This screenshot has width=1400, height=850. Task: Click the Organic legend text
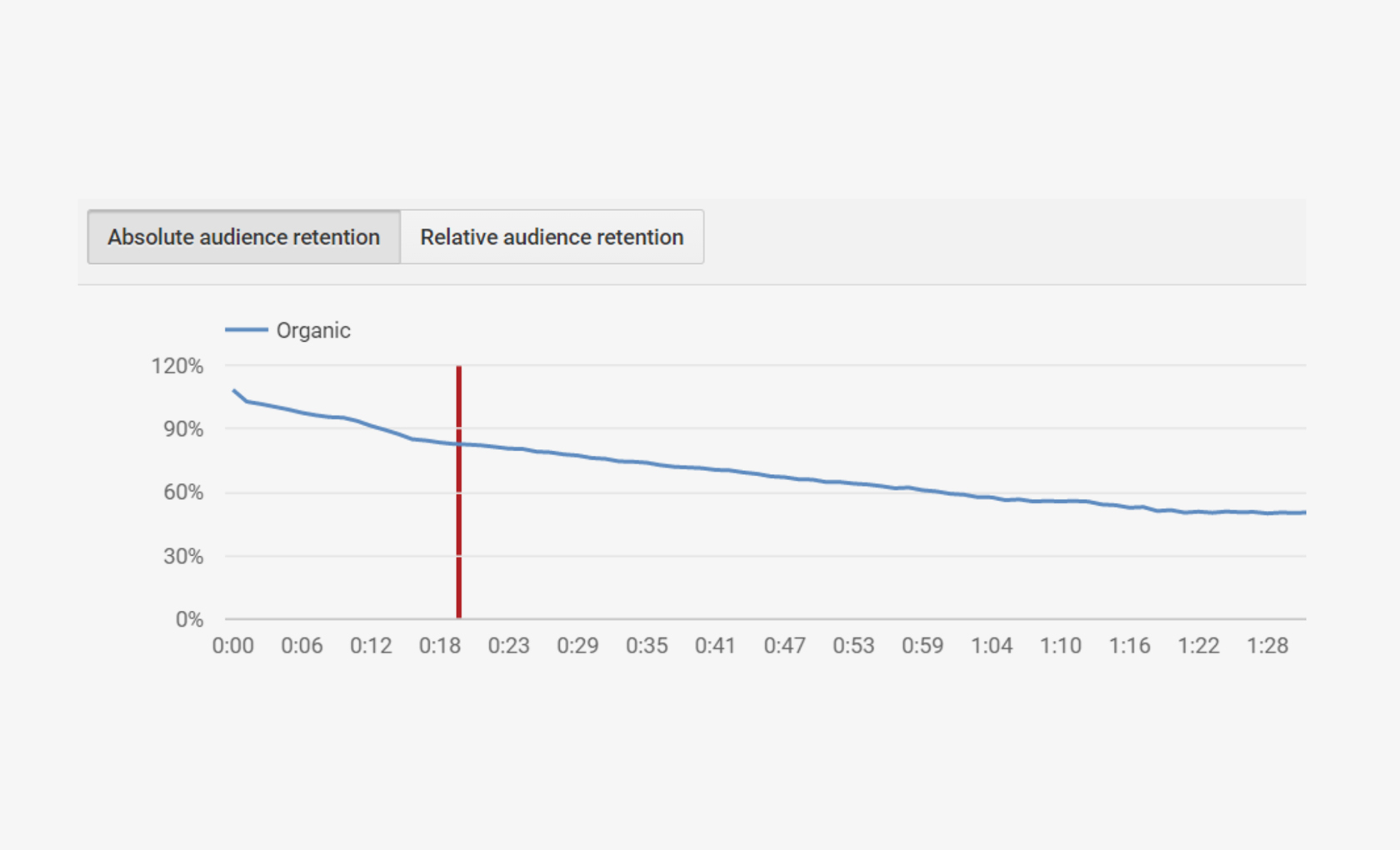314,330
